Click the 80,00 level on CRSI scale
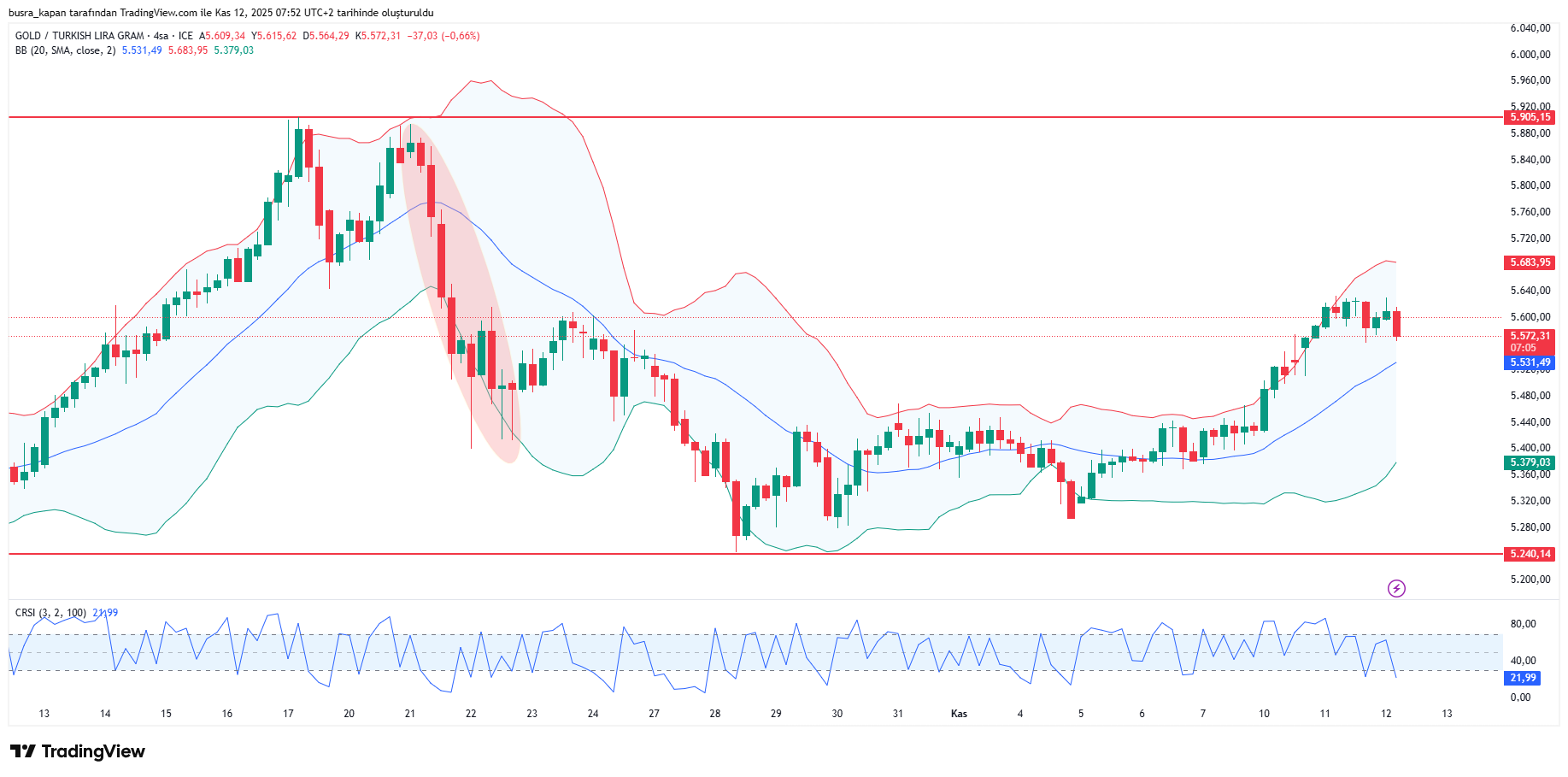 point(1523,624)
